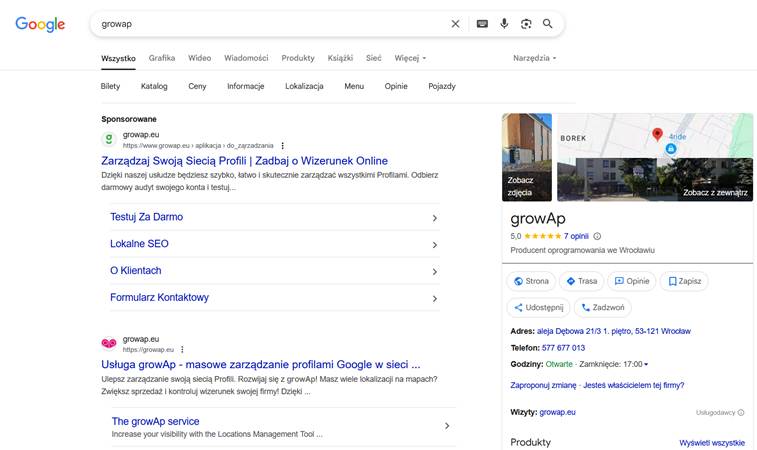Call the business with Zadzwoń button
Viewport: 757px width, 450px height.
tap(603, 308)
